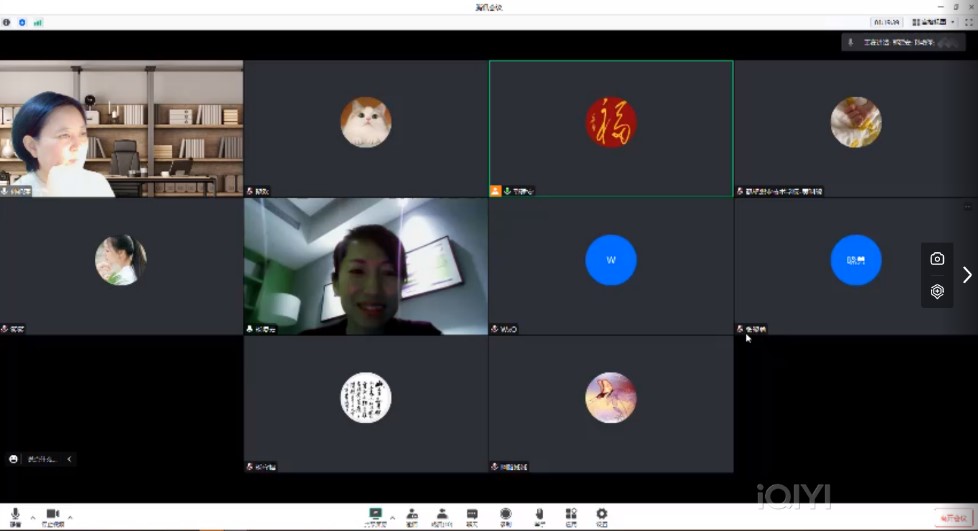Image resolution: width=978 pixels, height=531 pixels.
Task: Open the chat panel
Action: (x=472, y=514)
